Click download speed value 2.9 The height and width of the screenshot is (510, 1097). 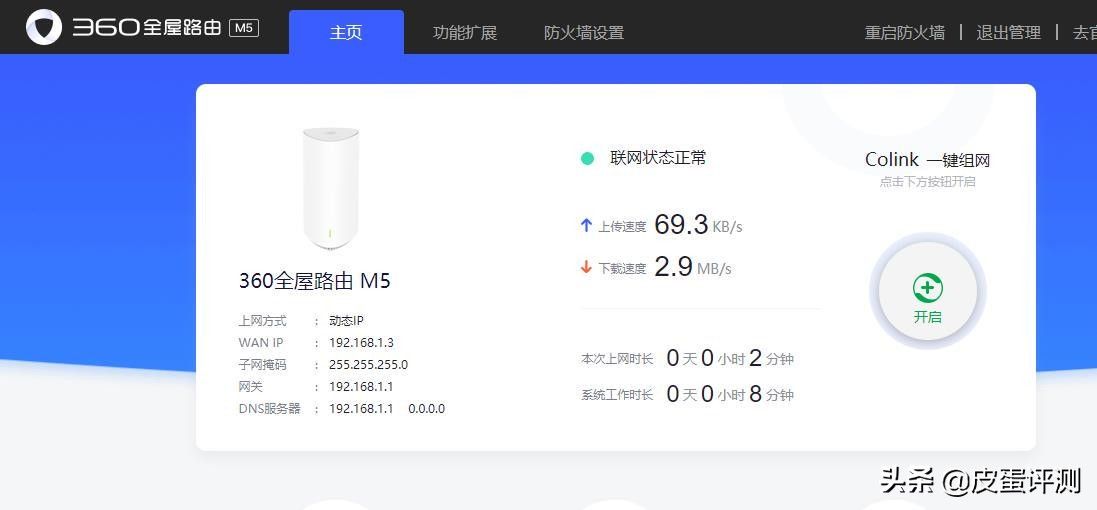coord(673,267)
